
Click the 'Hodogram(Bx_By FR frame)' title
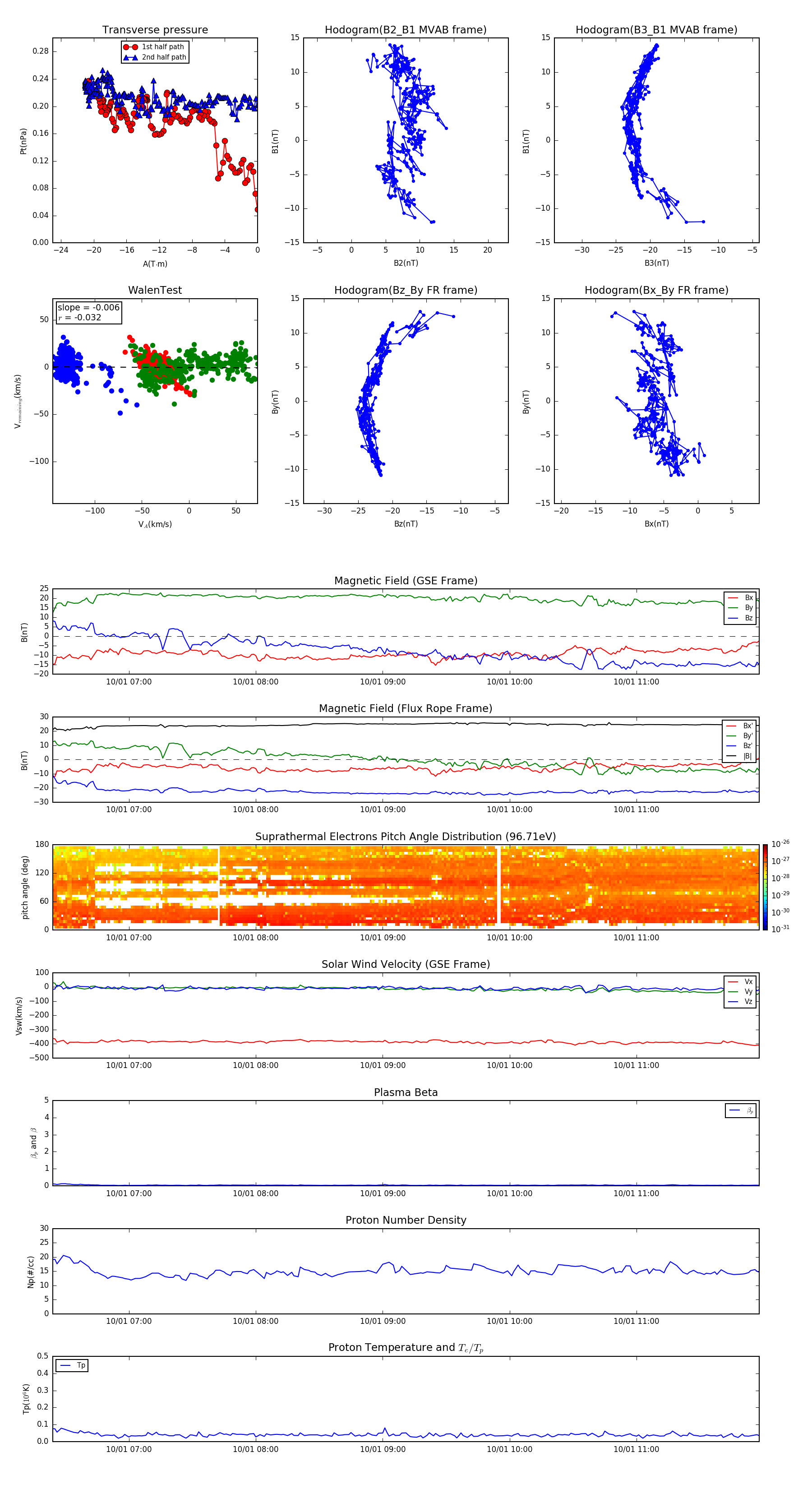(656, 290)
